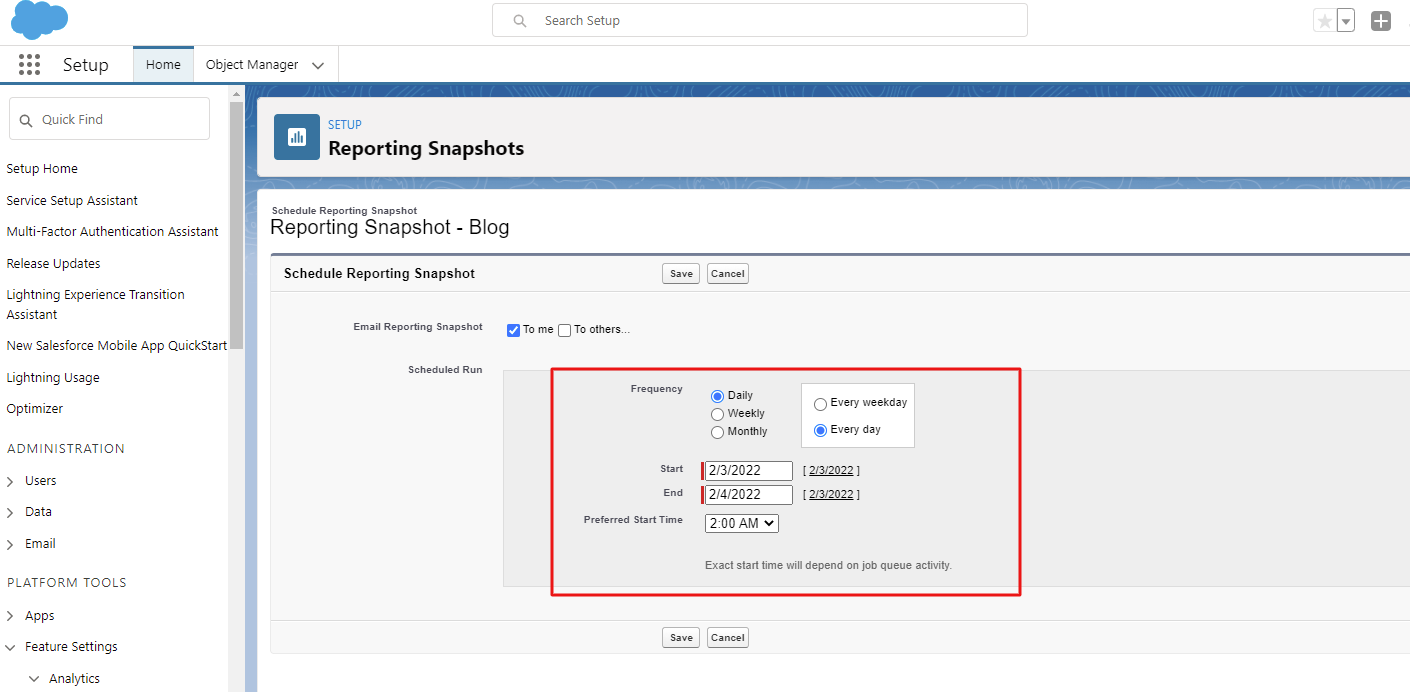This screenshot has height=692, width=1410.
Task: Choose the 'Every weekday' option
Action: pyautogui.click(x=820, y=404)
